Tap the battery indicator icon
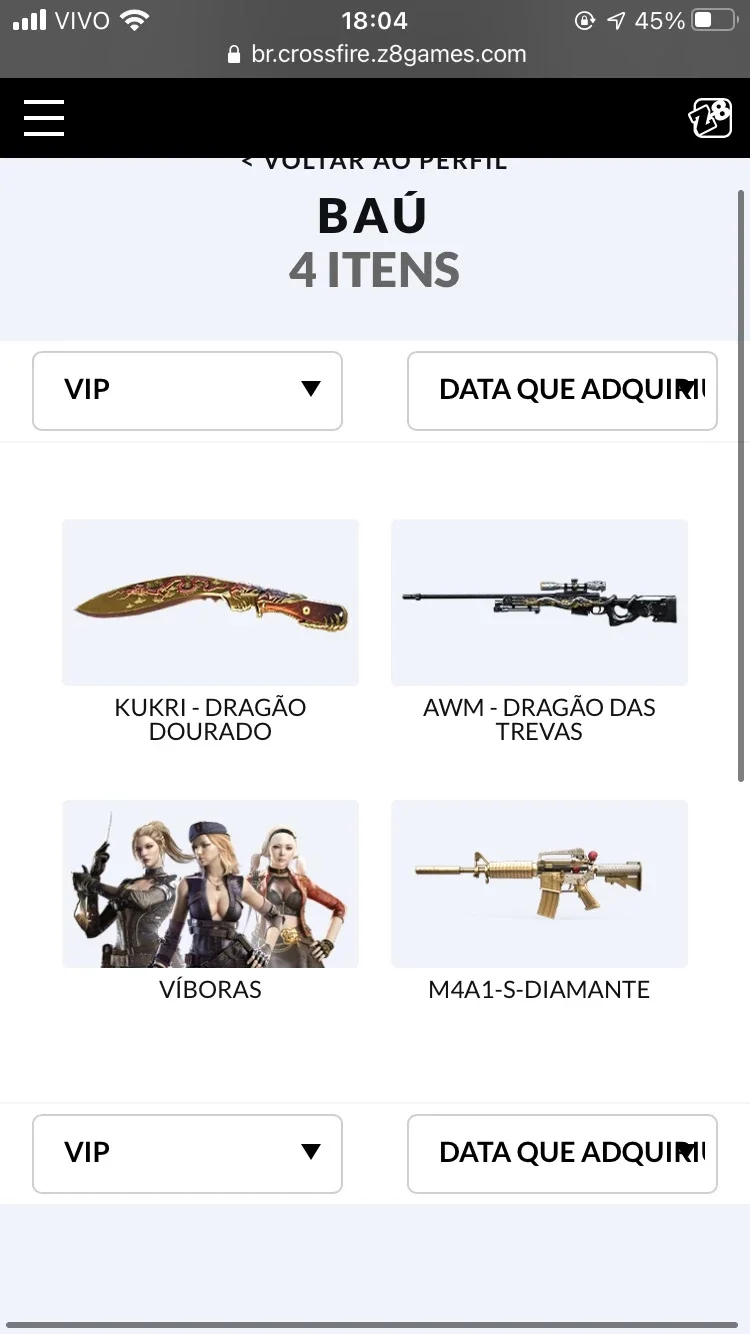The width and height of the screenshot is (750, 1334). point(714,20)
